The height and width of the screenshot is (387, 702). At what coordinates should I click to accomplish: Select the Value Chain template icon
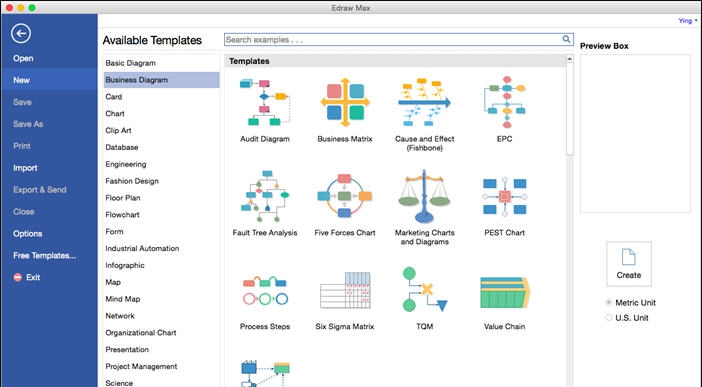click(x=505, y=292)
